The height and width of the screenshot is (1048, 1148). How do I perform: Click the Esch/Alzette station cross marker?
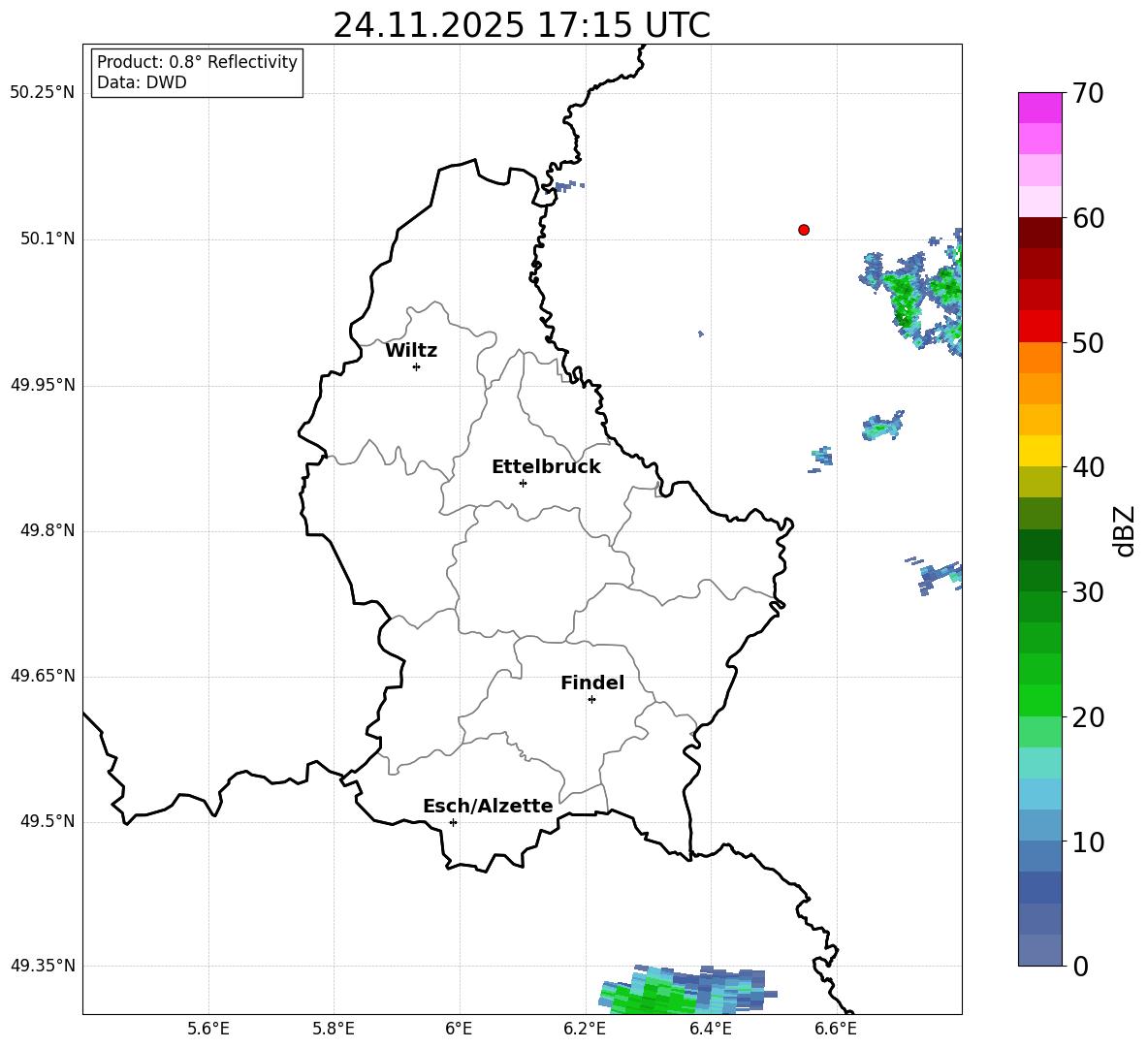(453, 822)
